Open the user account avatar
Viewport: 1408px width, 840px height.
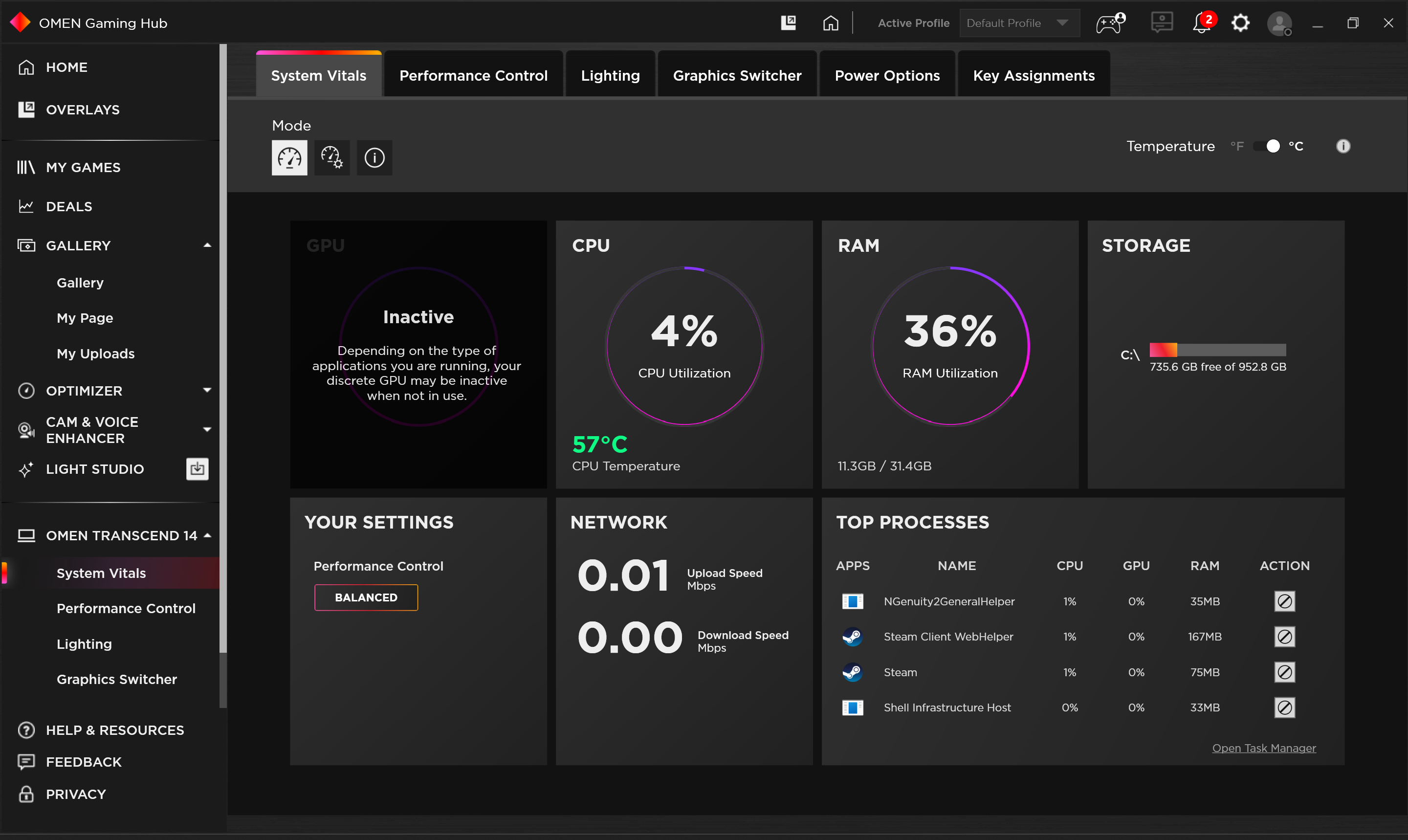1279,24
